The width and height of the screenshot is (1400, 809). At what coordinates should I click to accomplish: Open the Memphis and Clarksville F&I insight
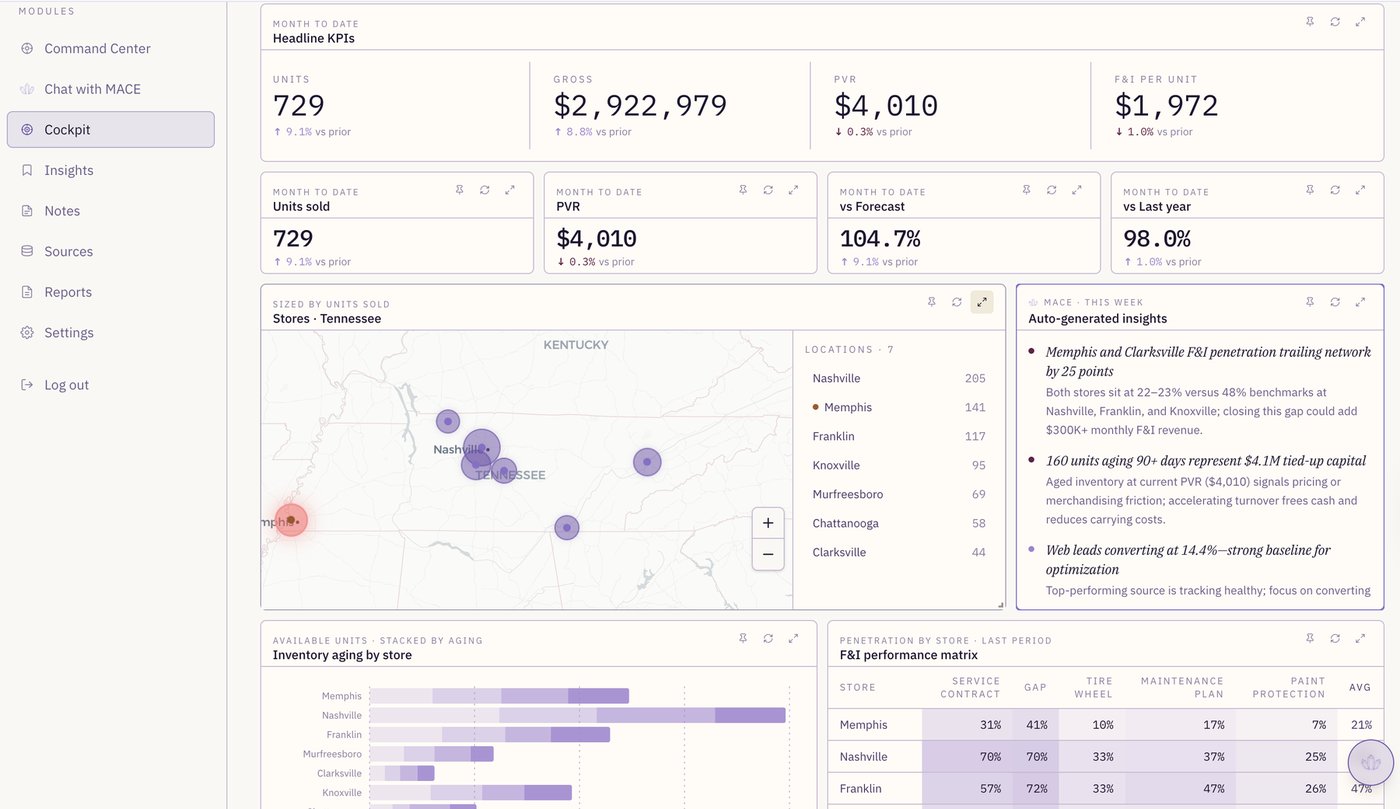(1200, 390)
